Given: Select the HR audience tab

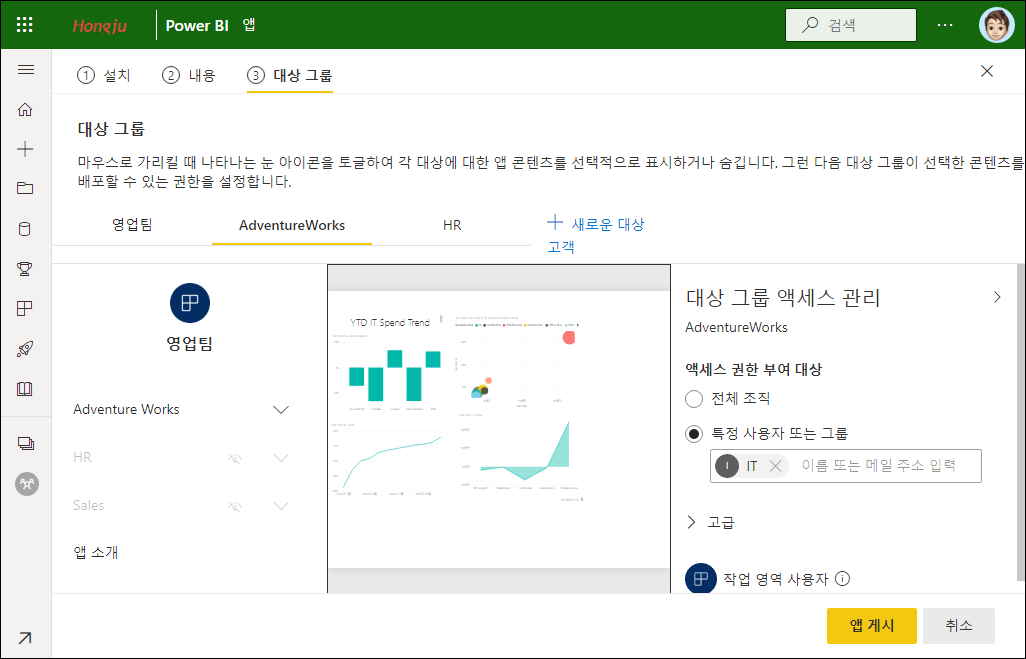Looking at the screenshot, I should point(451,225).
